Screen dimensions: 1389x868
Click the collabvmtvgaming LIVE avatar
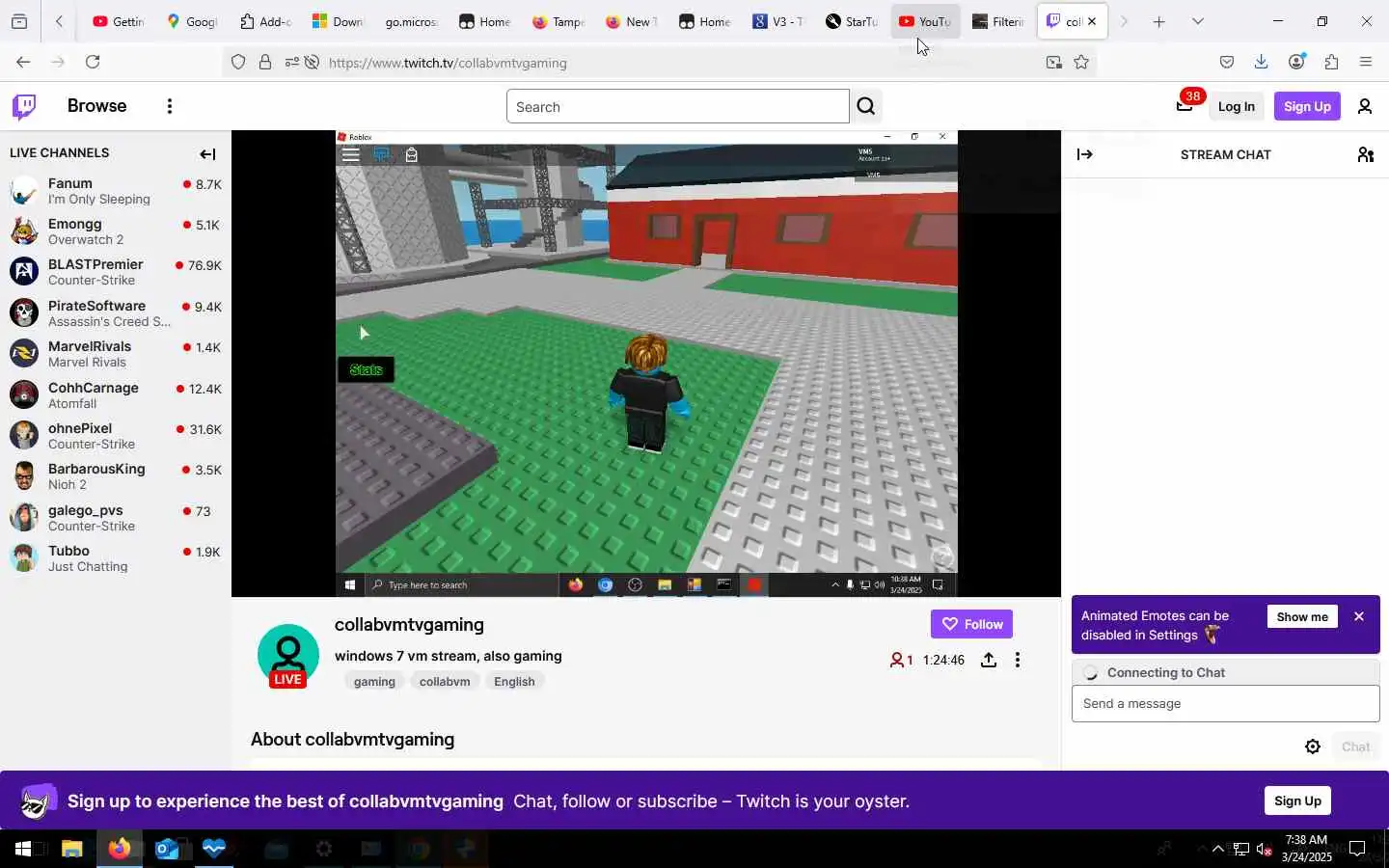288,656
